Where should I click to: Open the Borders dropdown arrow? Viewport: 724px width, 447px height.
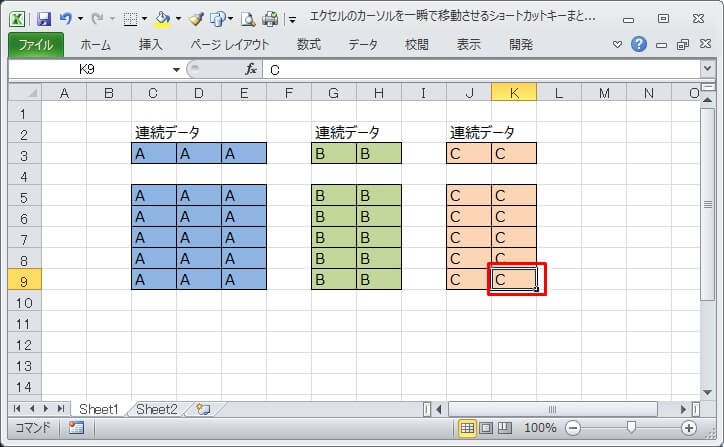click(x=145, y=19)
